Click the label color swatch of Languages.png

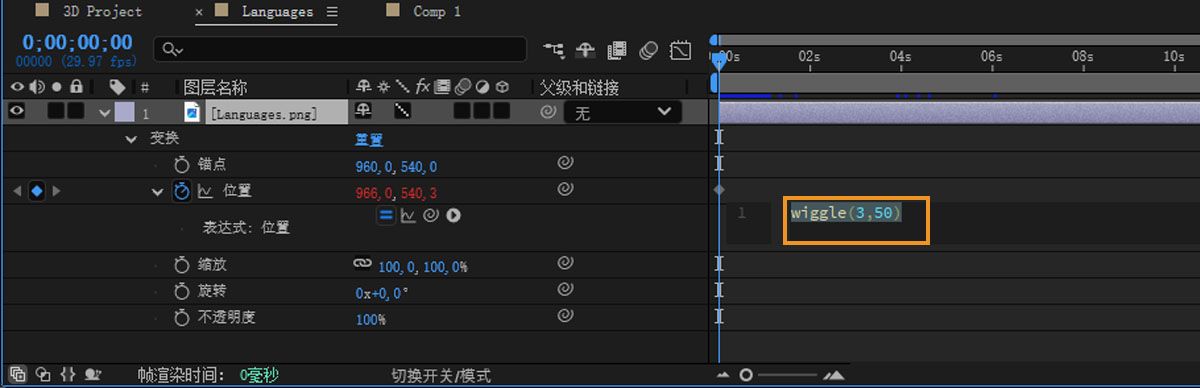click(x=124, y=113)
